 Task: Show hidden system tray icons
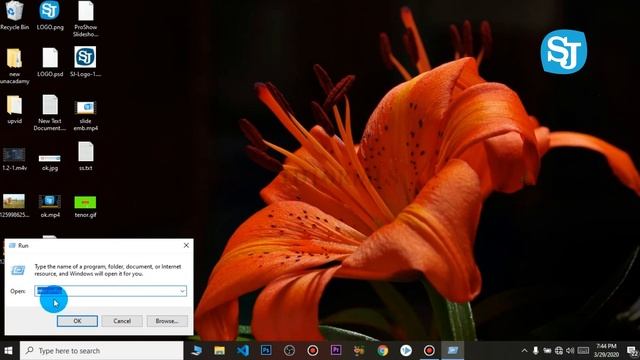pyautogui.click(x=524, y=351)
